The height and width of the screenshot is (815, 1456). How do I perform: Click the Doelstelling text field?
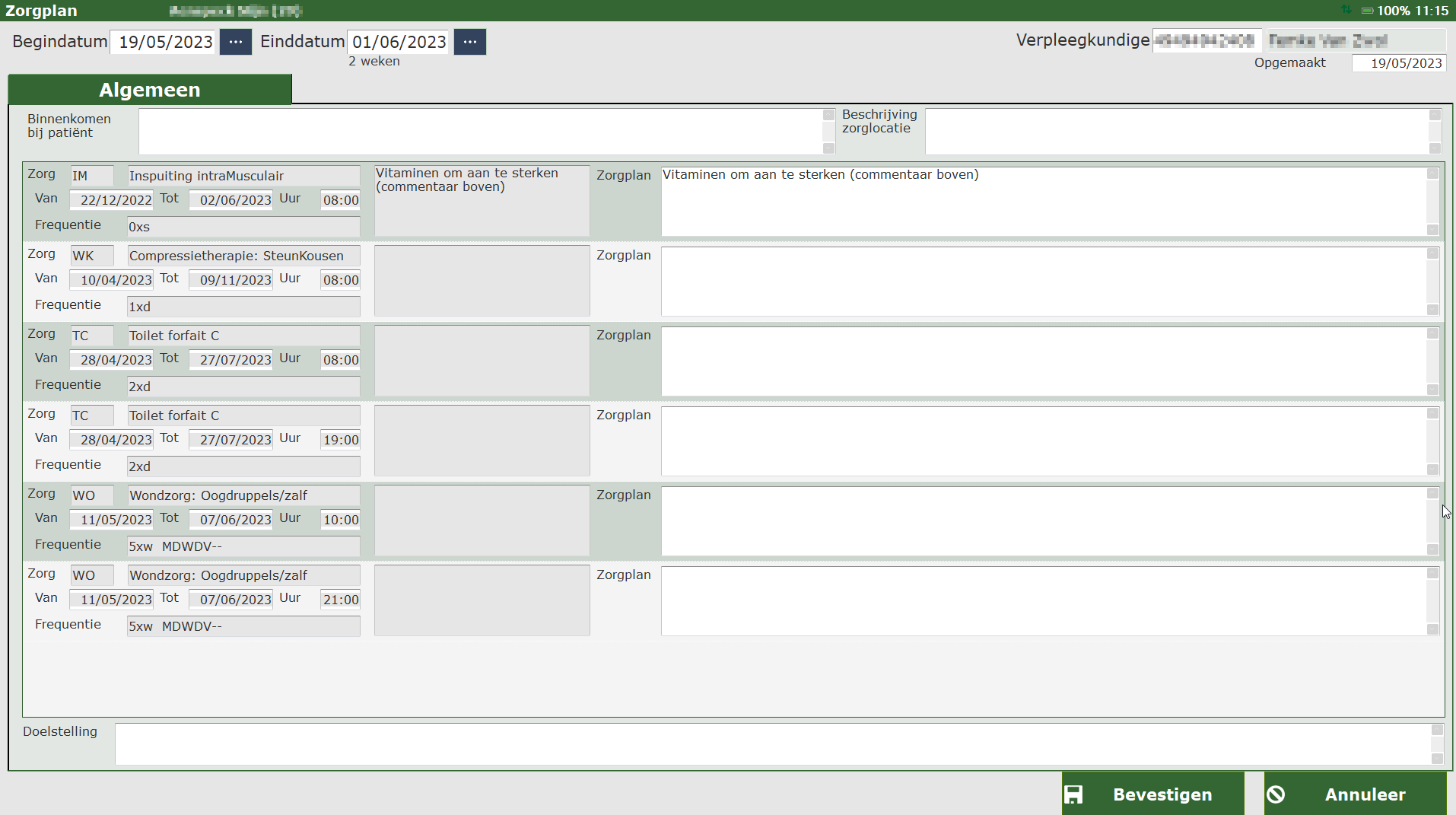tap(772, 743)
